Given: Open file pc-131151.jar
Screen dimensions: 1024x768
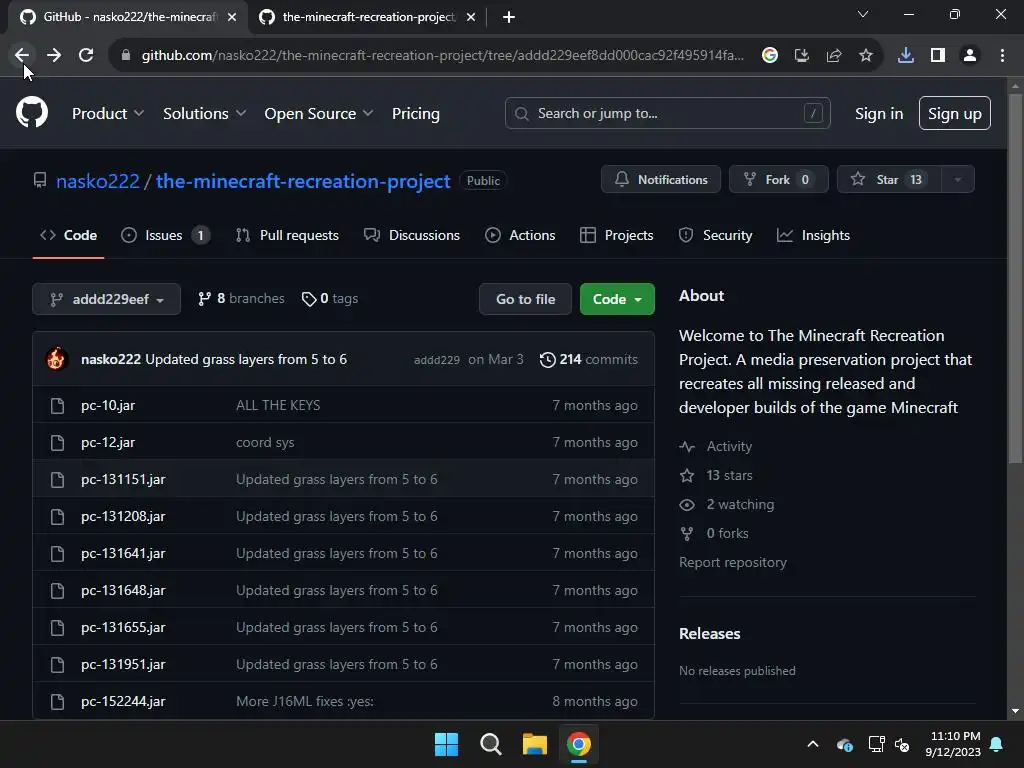Looking at the screenshot, I should click(123, 480).
